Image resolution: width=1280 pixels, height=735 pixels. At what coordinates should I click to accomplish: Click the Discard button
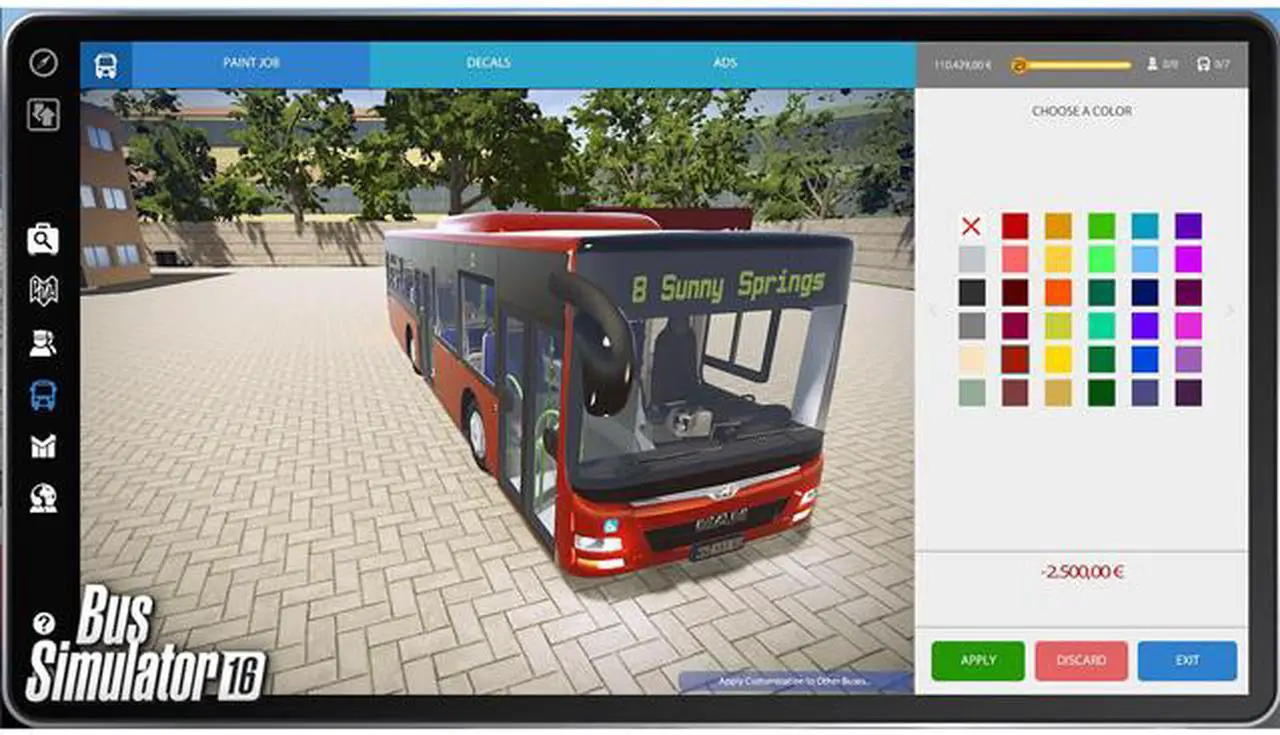[x=1081, y=660]
